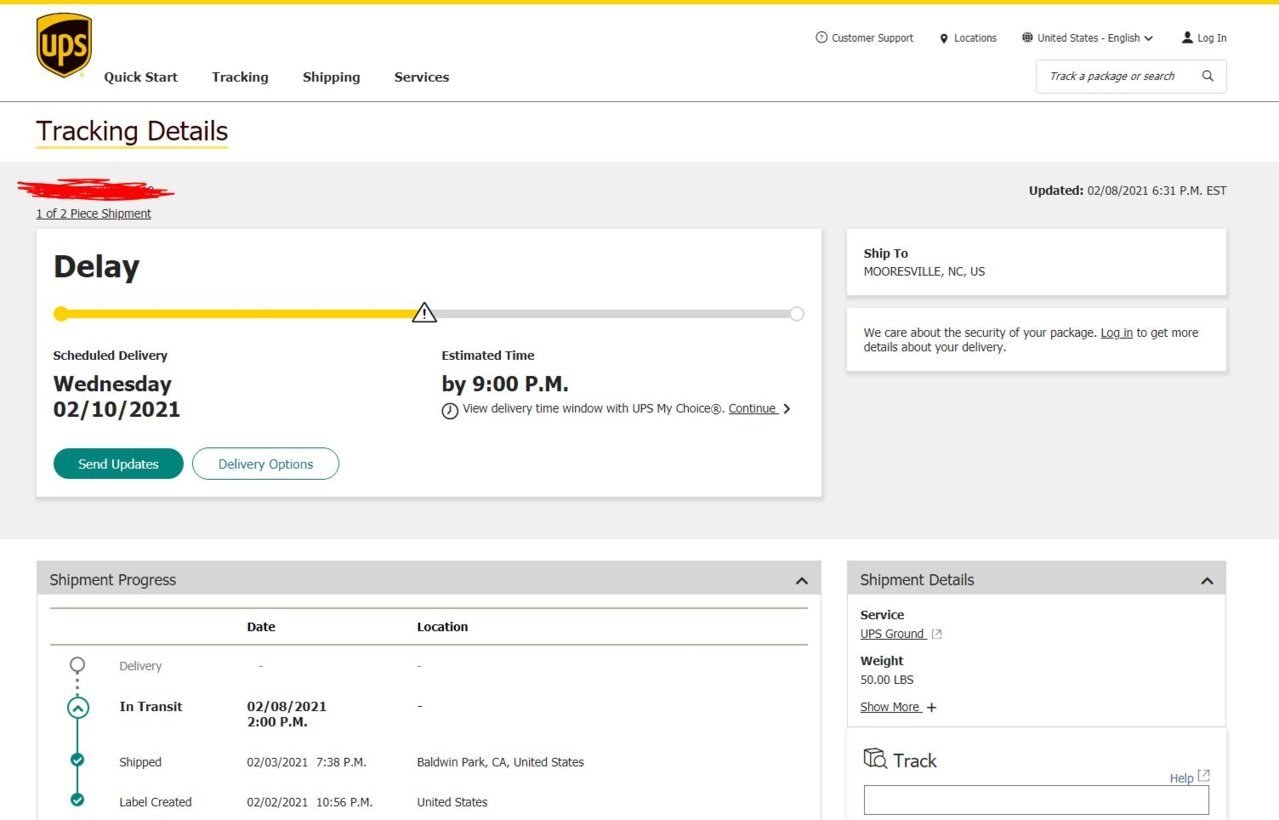Image resolution: width=1279 pixels, height=820 pixels.
Task: Click the Label Created status text
Action: point(155,802)
